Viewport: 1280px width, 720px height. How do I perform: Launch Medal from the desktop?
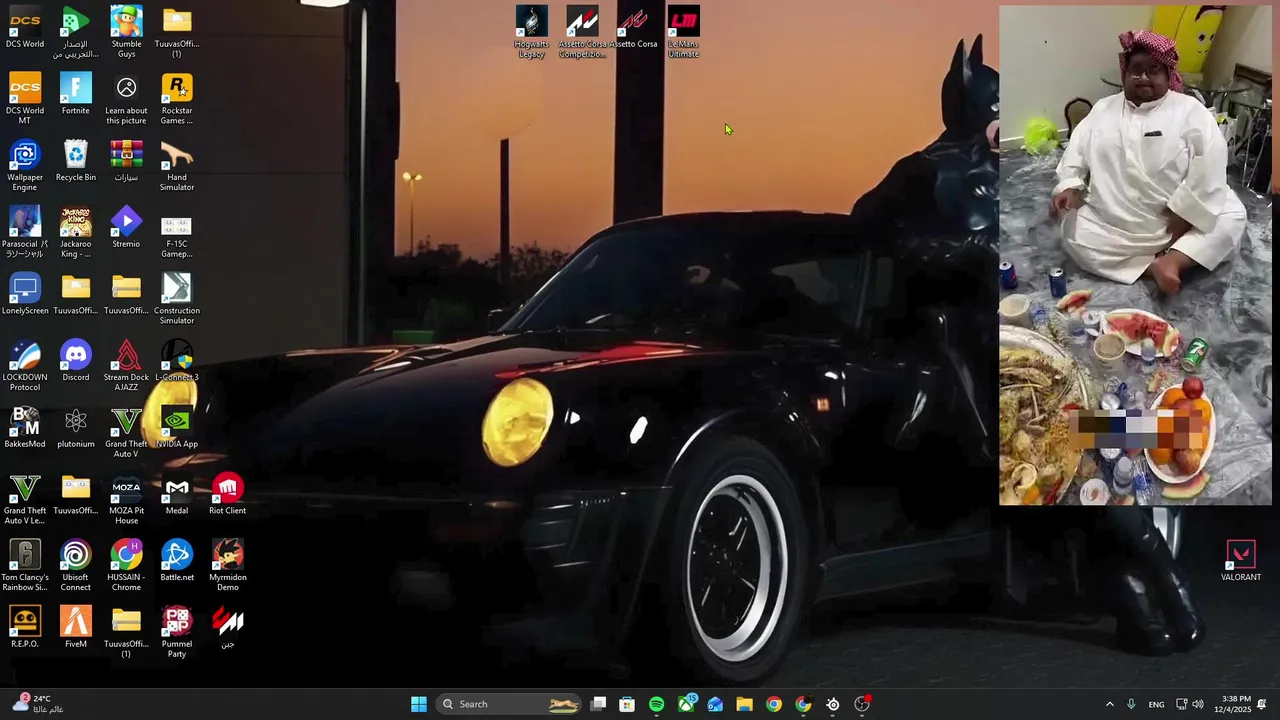(x=177, y=494)
